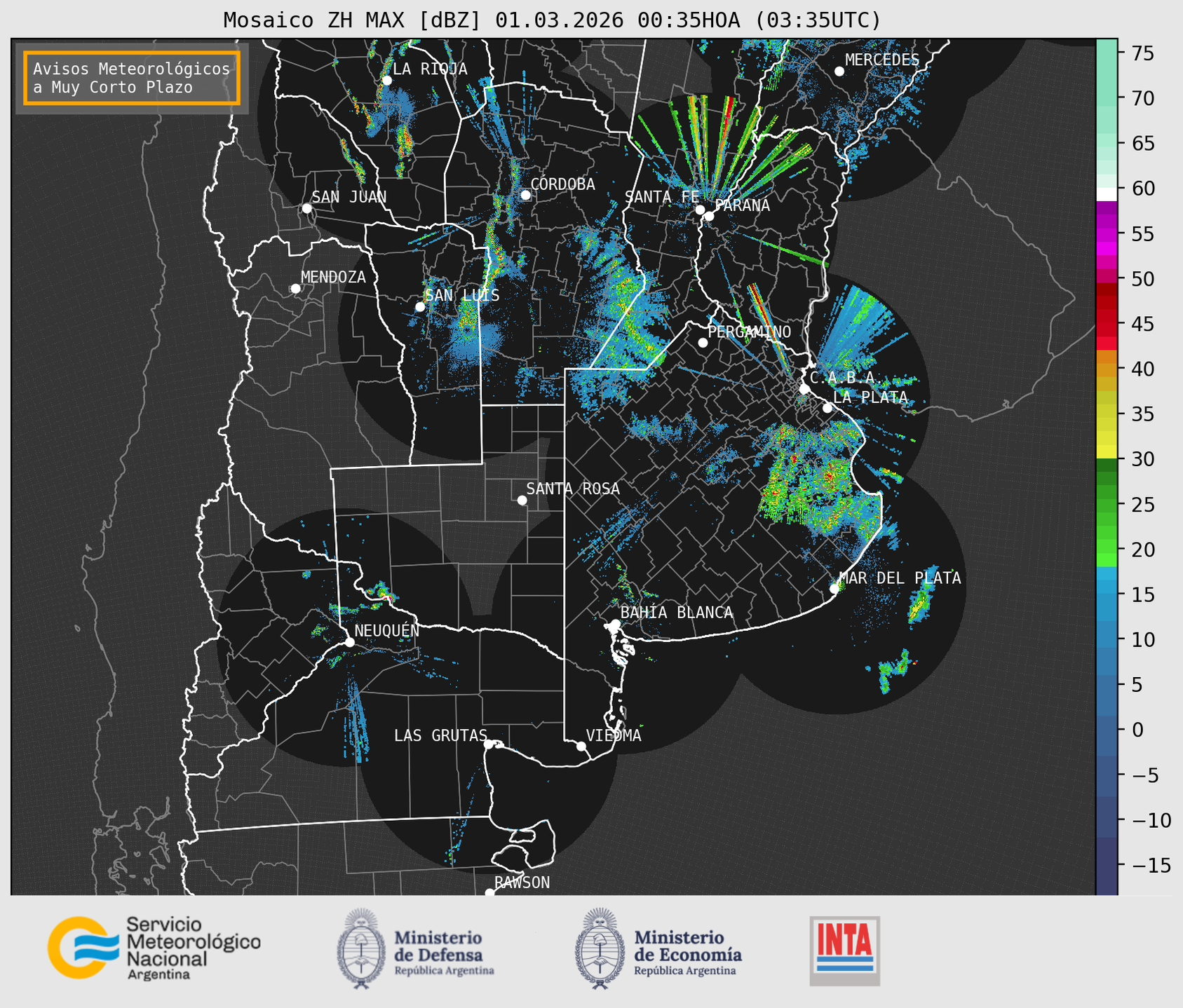Click the Pergamino city marker dot
The height and width of the screenshot is (1008, 1183).
(703, 343)
